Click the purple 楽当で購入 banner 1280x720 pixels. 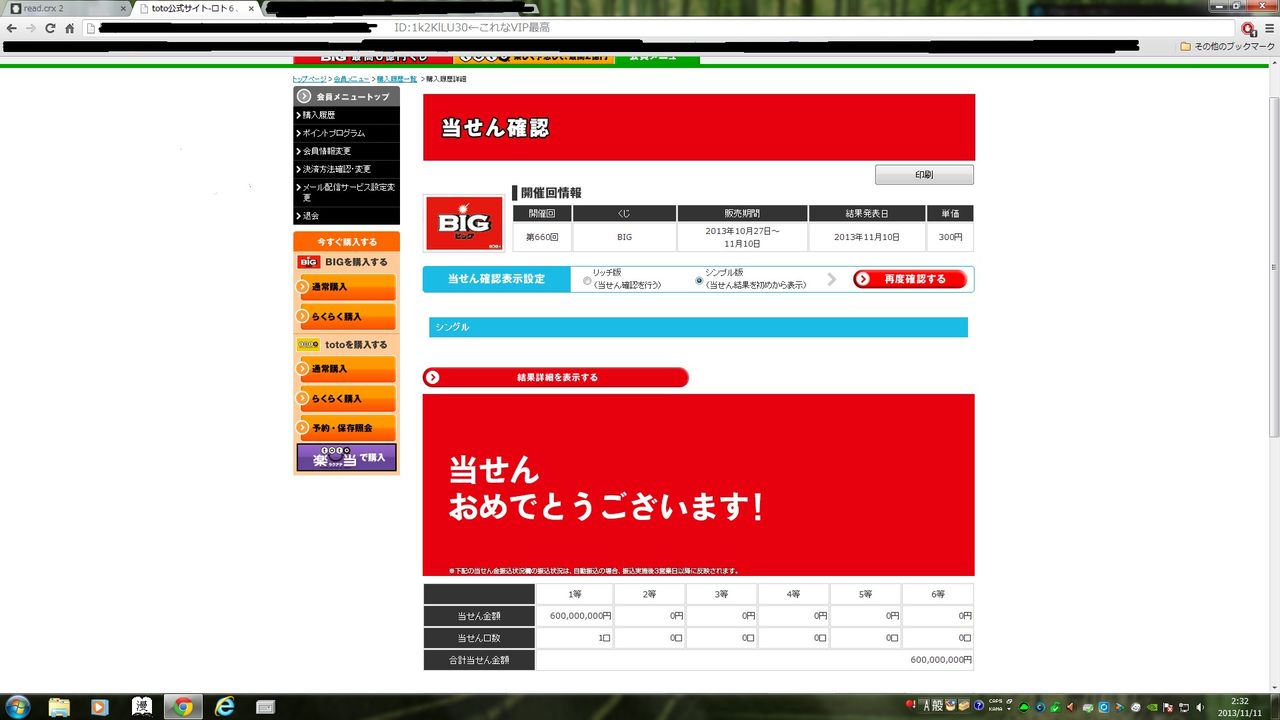pos(347,457)
